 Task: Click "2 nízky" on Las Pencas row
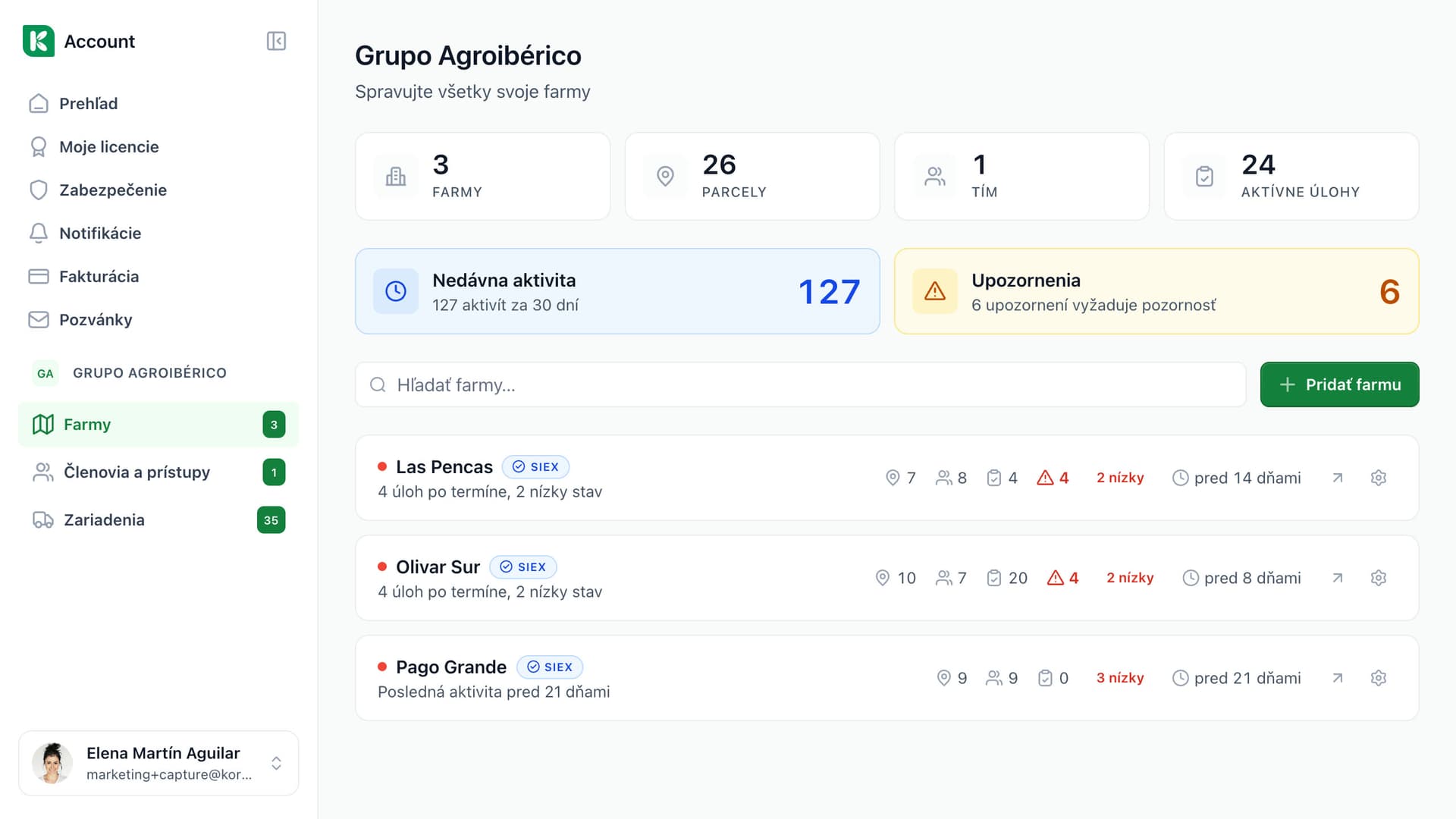[1120, 478]
